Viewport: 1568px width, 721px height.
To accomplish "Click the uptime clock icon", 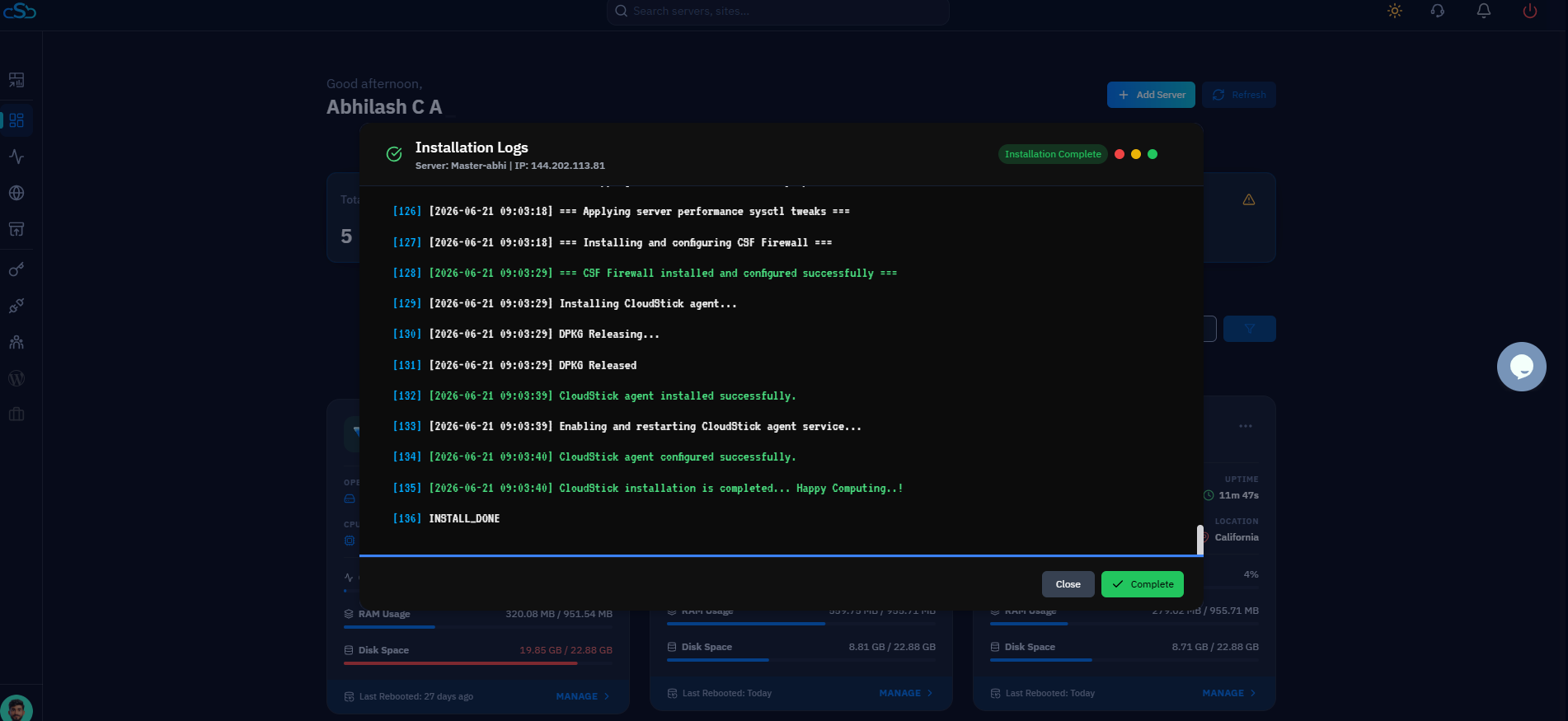I will tap(1209, 495).
